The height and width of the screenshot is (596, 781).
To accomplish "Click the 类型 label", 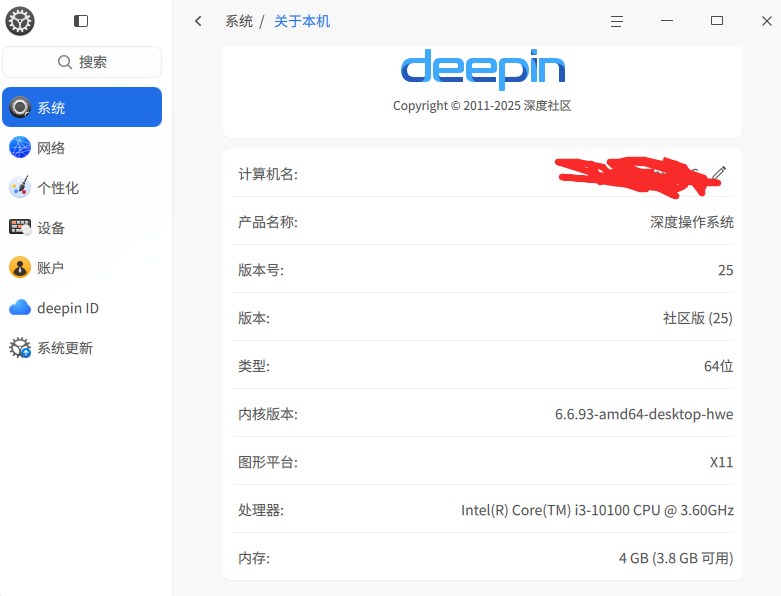I will pos(254,366).
